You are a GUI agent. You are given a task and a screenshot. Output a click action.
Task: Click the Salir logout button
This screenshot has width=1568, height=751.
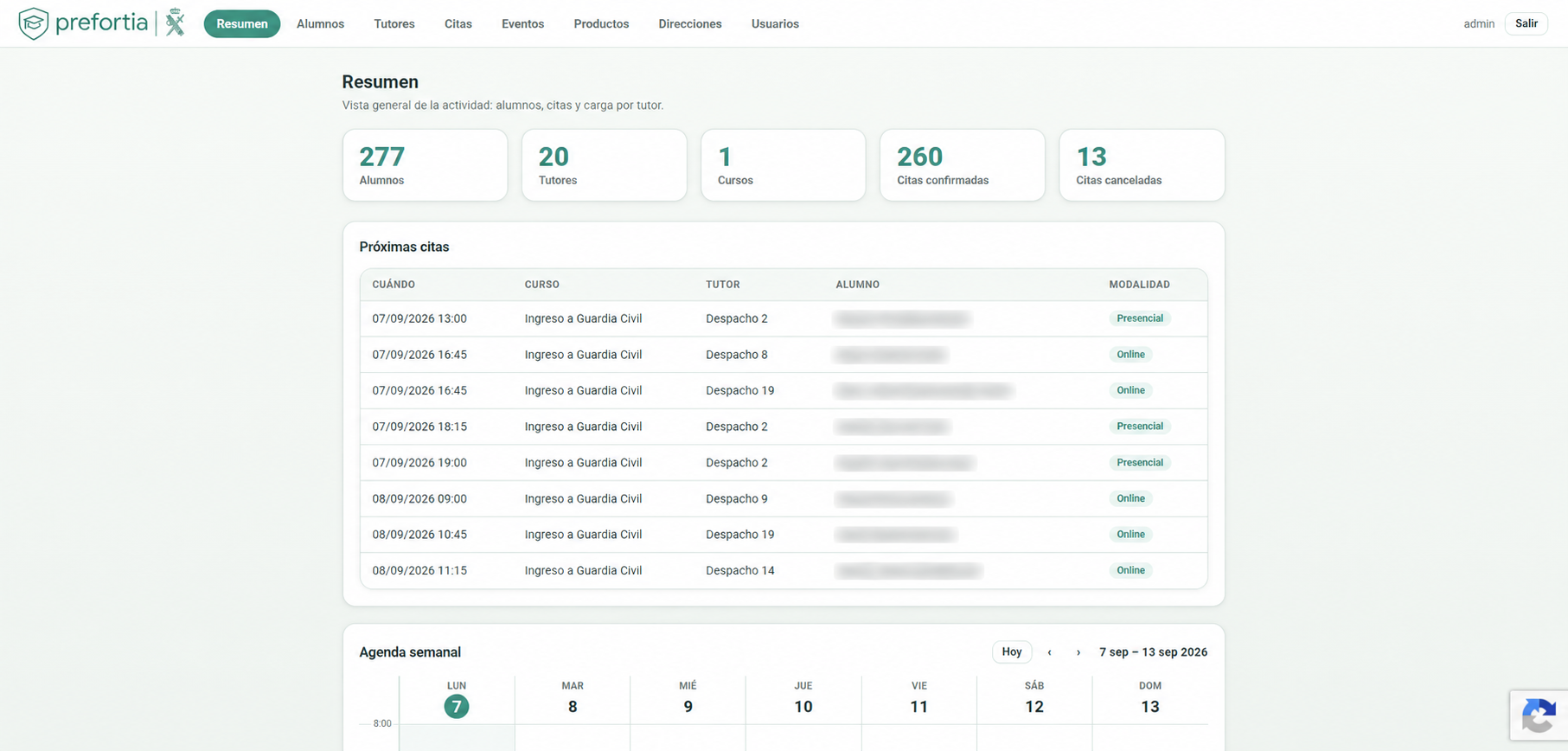tap(1526, 23)
